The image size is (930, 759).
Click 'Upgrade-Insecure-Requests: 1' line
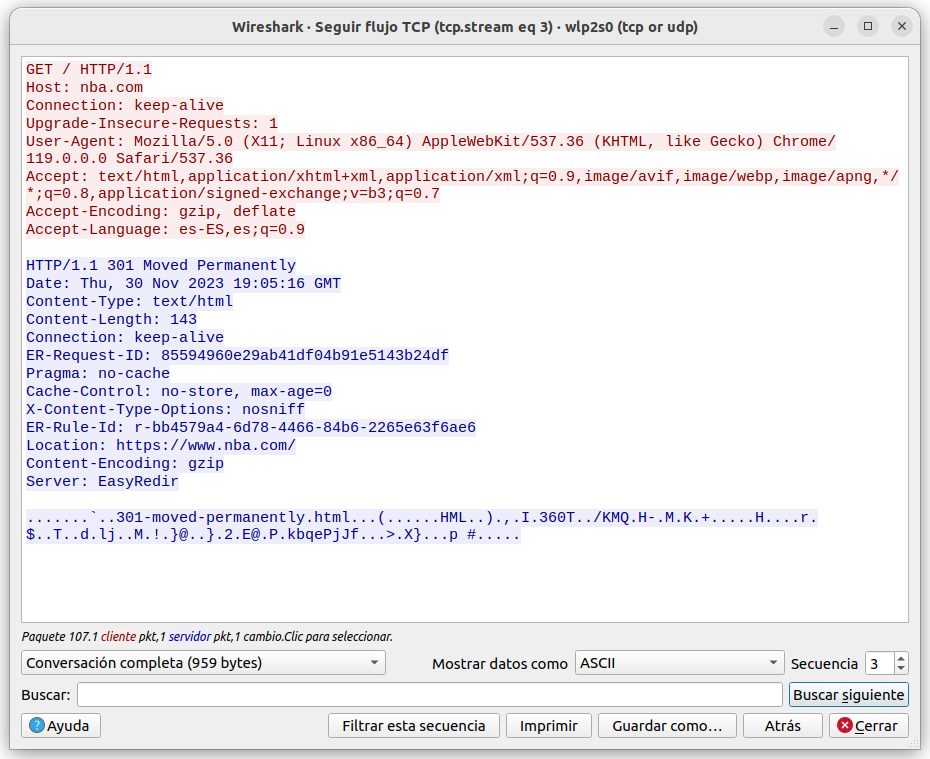pos(152,123)
